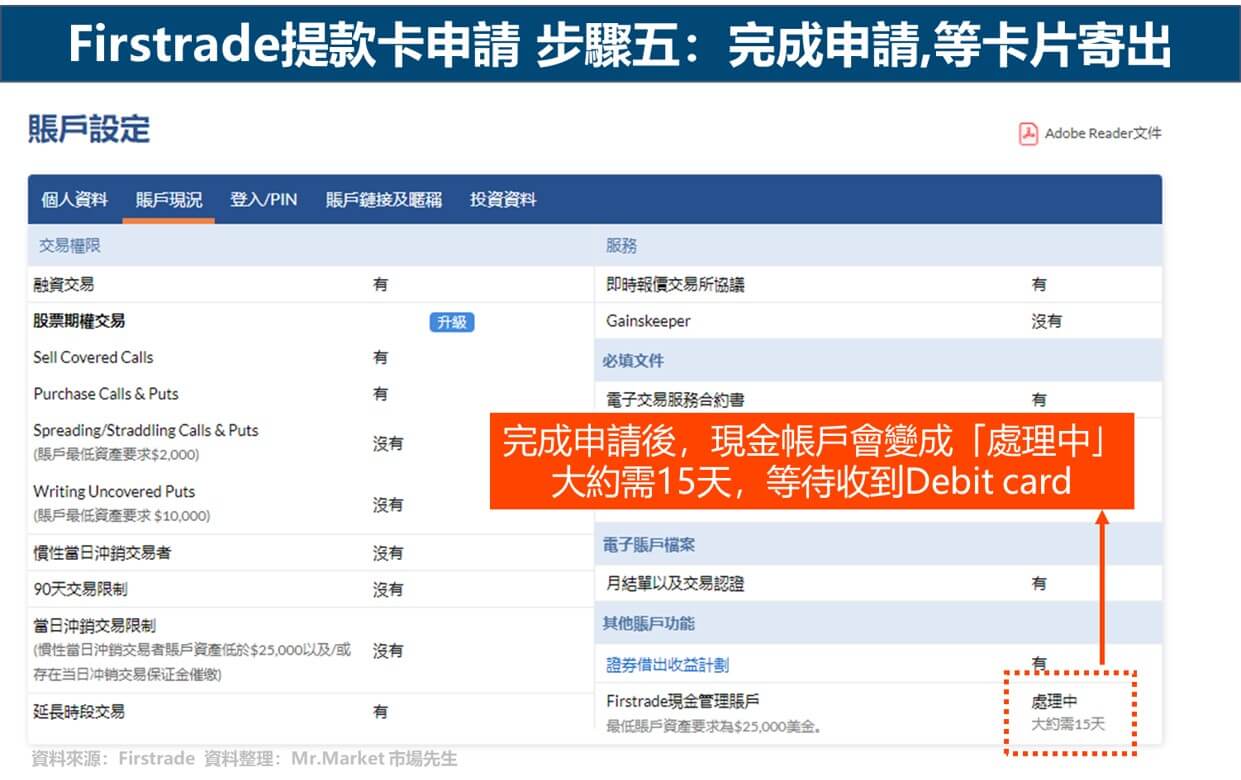Click the Adobe Reader文件 link
Image resolution: width=1241 pixels, height=780 pixels.
coord(1103,133)
